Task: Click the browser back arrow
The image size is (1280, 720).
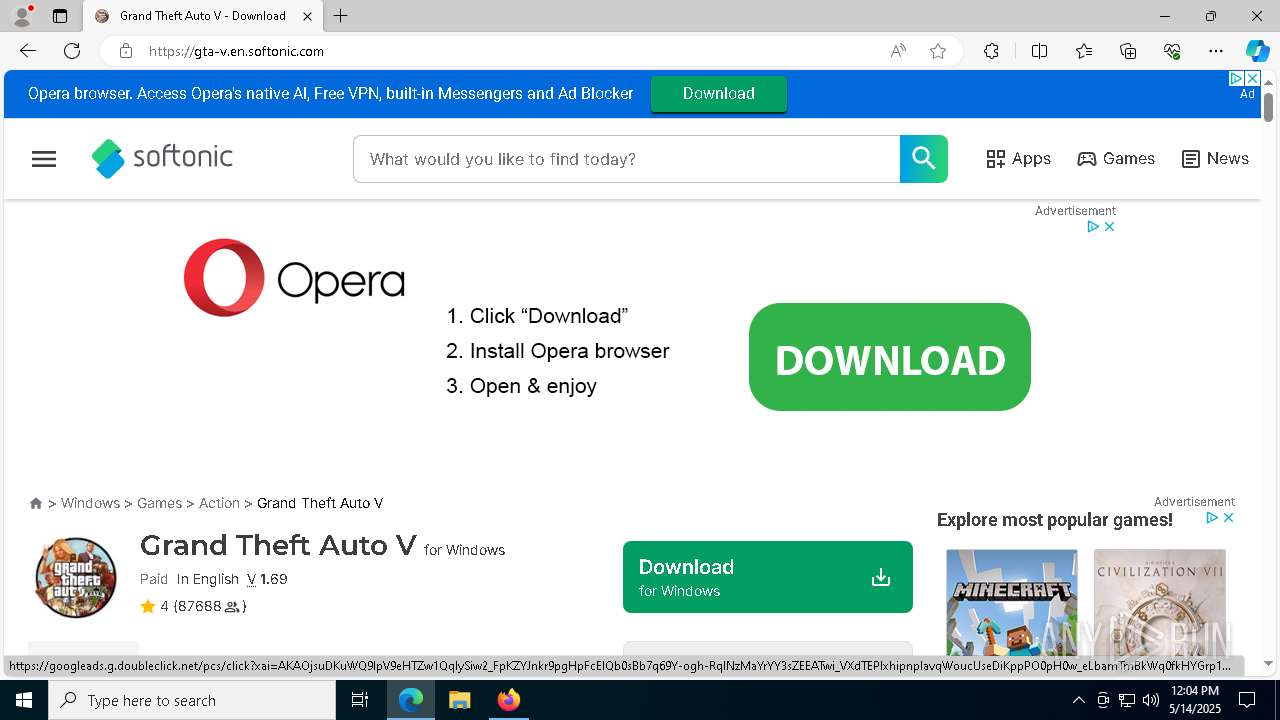Action: (x=28, y=51)
